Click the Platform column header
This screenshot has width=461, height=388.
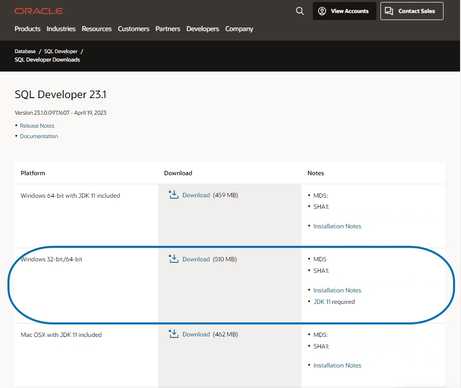pos(33,173)
